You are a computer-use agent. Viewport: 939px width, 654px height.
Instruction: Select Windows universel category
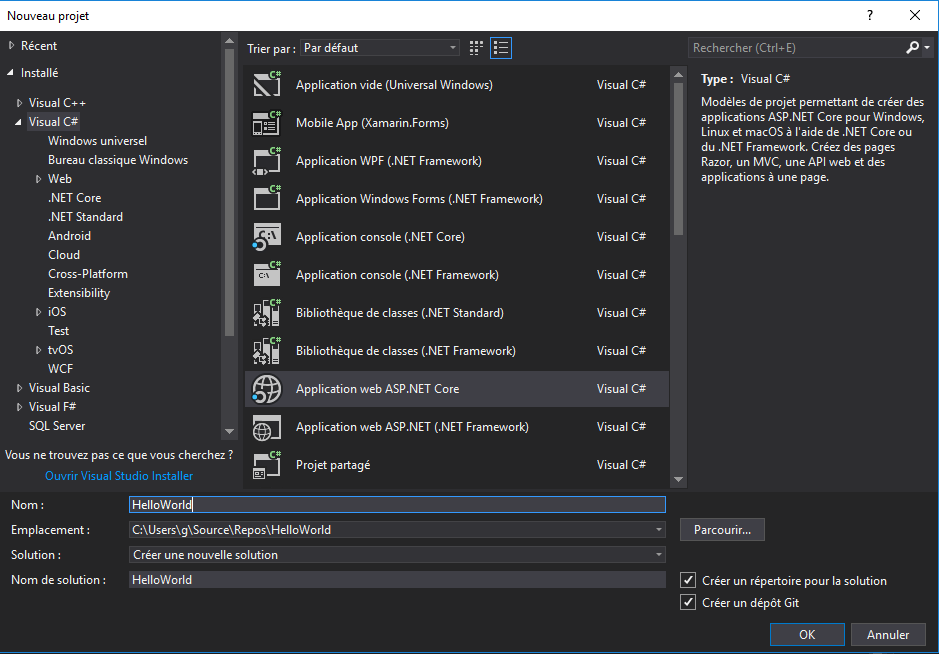point(97,141)
